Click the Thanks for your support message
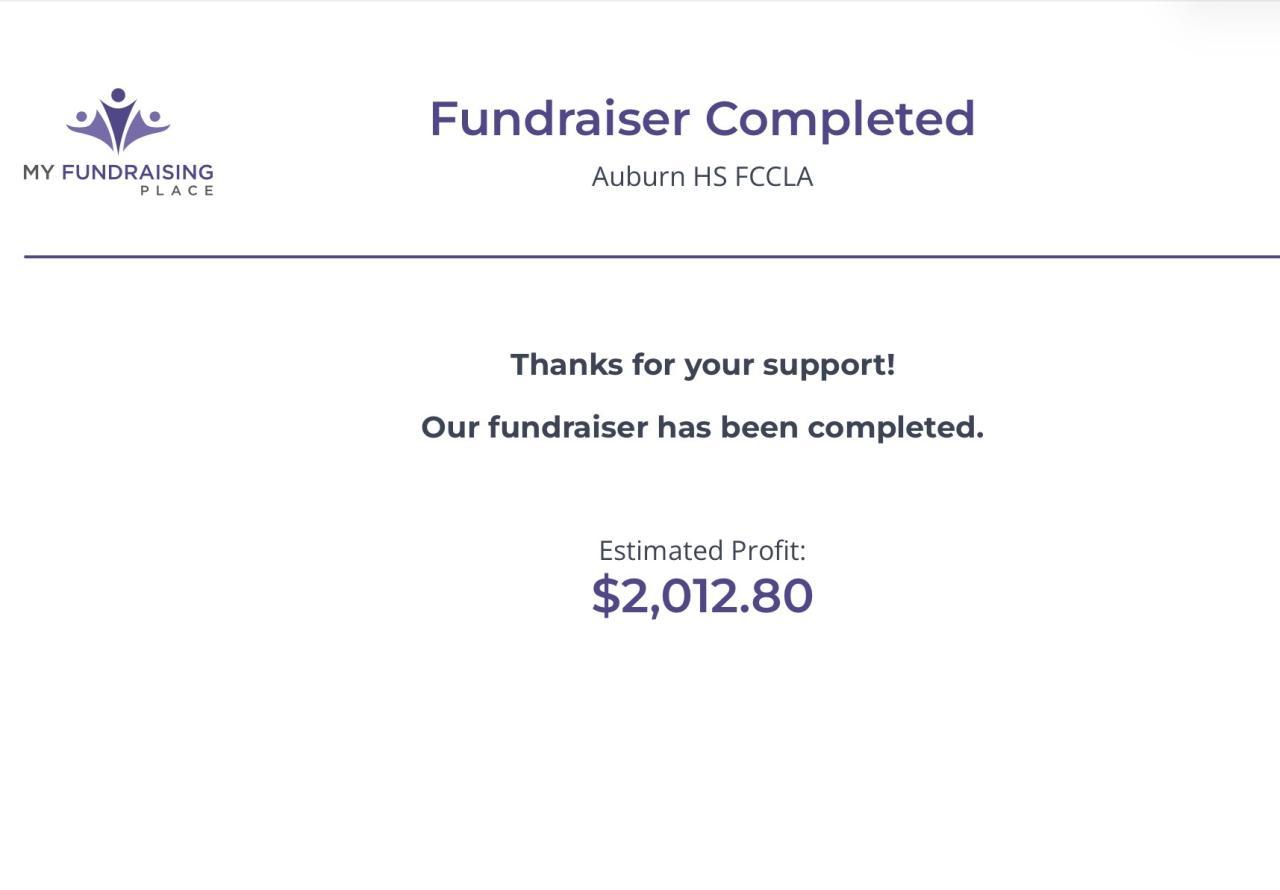The image size is (1280, 890). [702, 365]
